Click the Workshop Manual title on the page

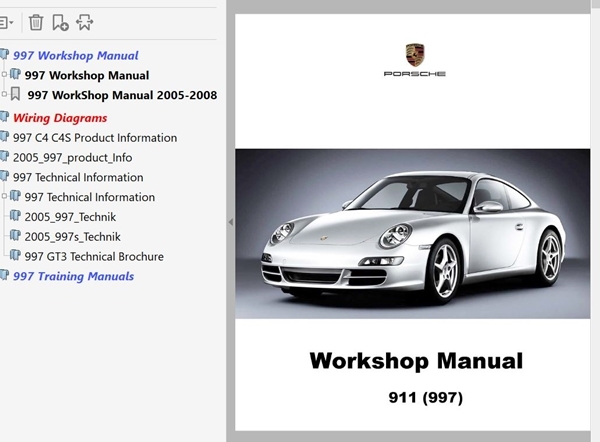pyautogui.click(x=416, y=361)
